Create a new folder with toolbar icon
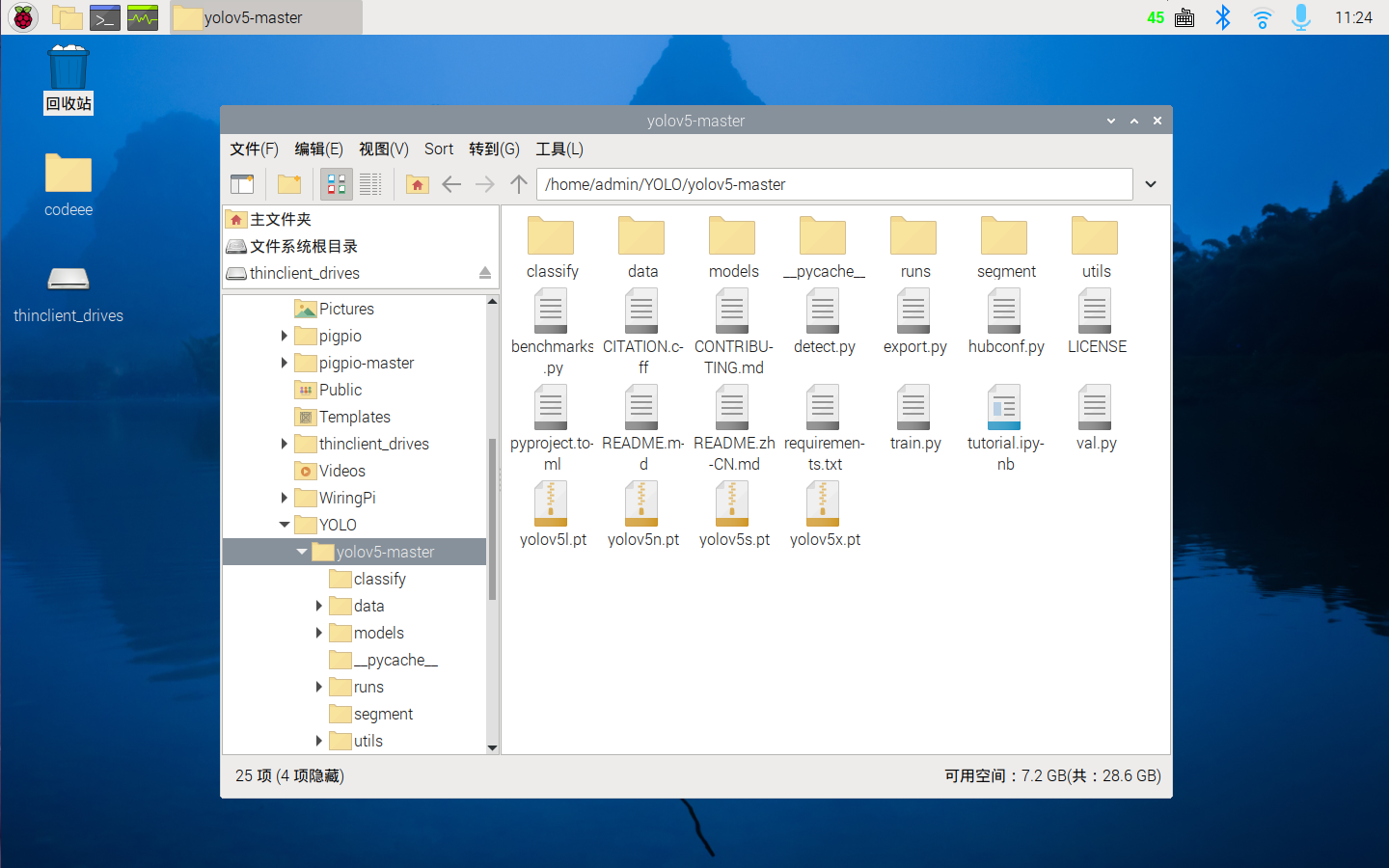 coord(289,184)
